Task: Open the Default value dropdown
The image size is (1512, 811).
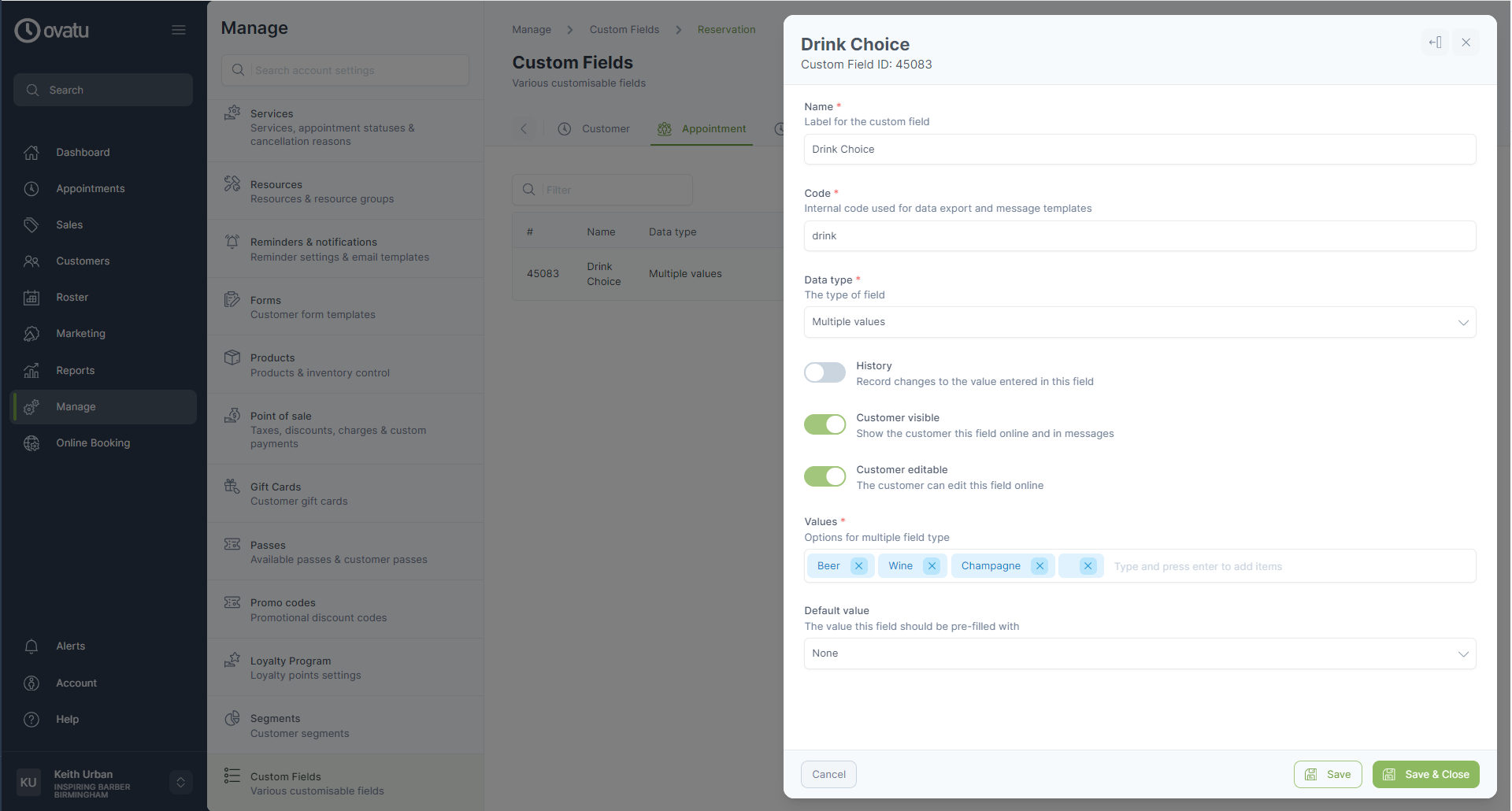Action: (x=1140, y=654)
